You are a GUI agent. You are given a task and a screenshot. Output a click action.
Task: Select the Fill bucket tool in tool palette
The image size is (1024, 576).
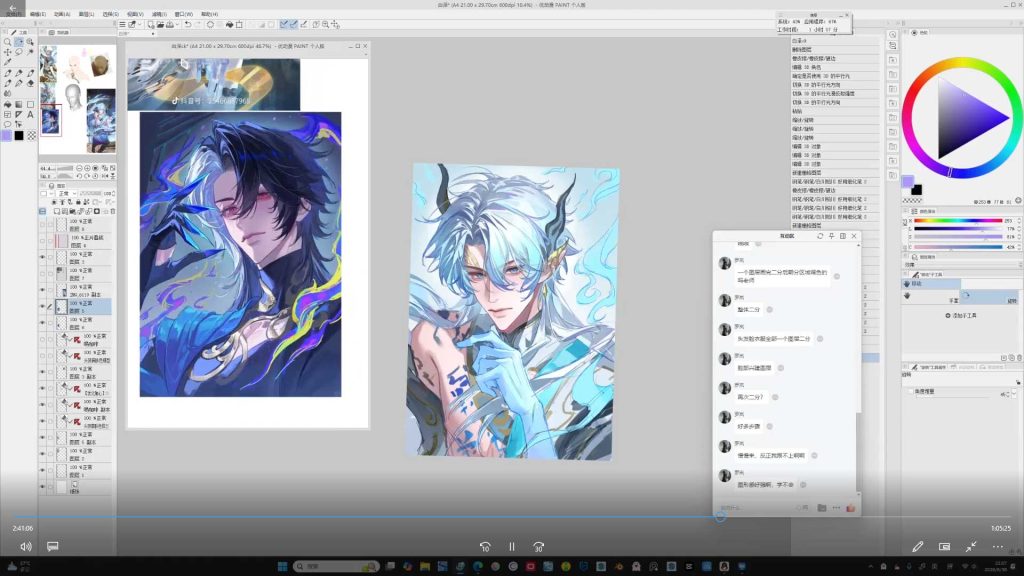(7, 104)
